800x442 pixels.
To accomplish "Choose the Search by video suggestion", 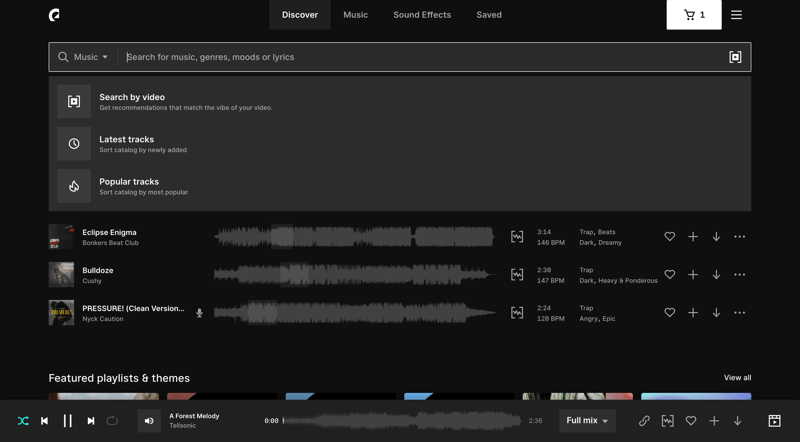I will [399, 102].
